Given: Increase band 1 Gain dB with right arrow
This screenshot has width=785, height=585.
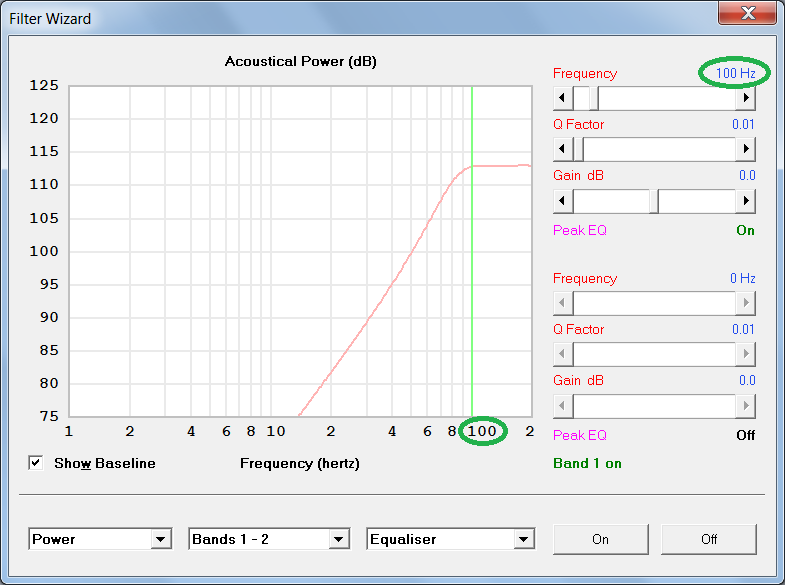Looking at the screenshot, I should pyautogui.click(x=745, y=201).
